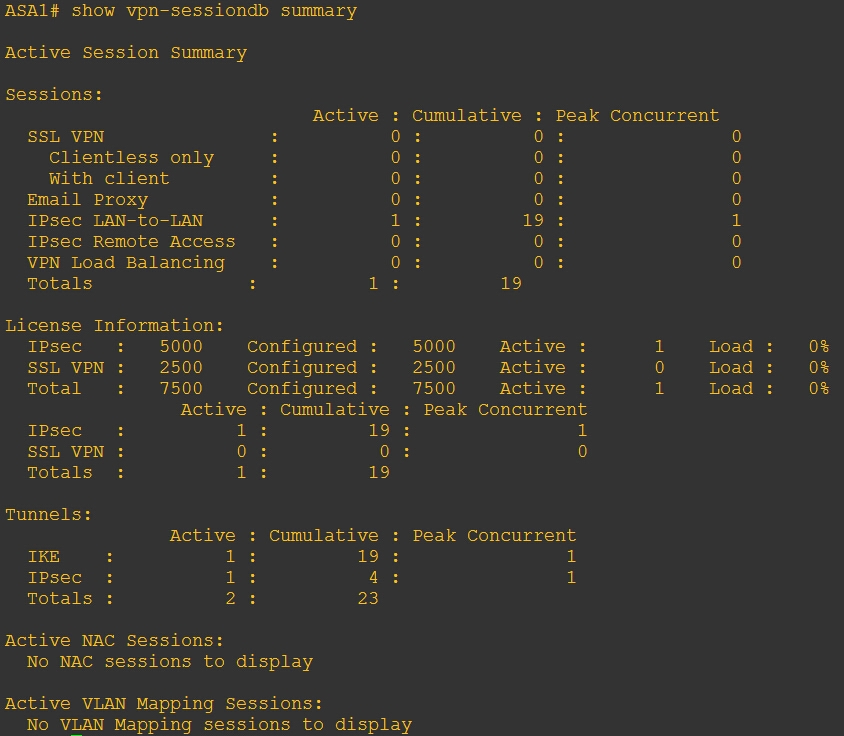Screen dimensions: 844x736
Task: Click 'Configured' in the IPsec license row
Action: pos(302,347)
